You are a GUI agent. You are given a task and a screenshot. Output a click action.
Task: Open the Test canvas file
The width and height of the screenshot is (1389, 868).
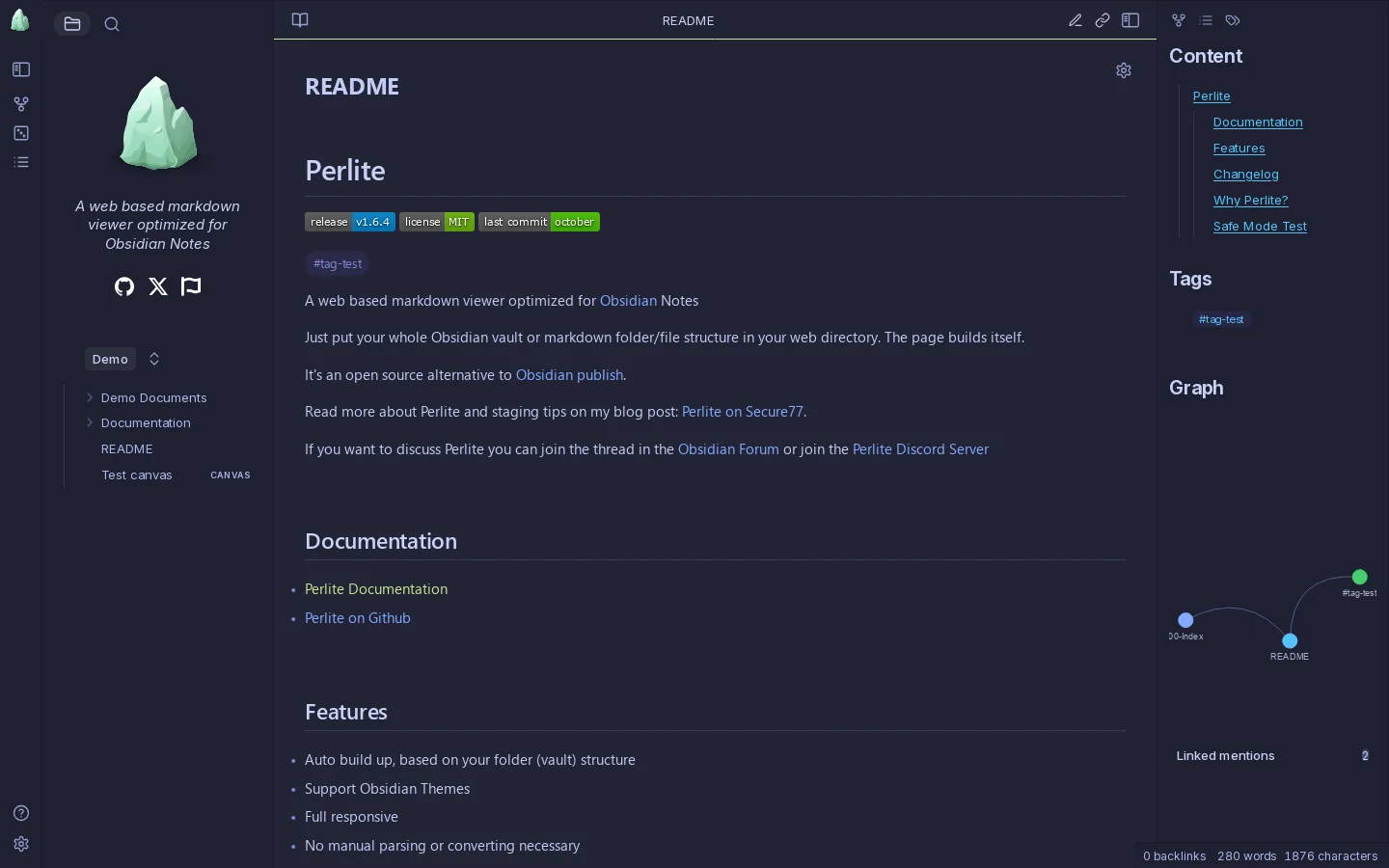pos(137,475)
